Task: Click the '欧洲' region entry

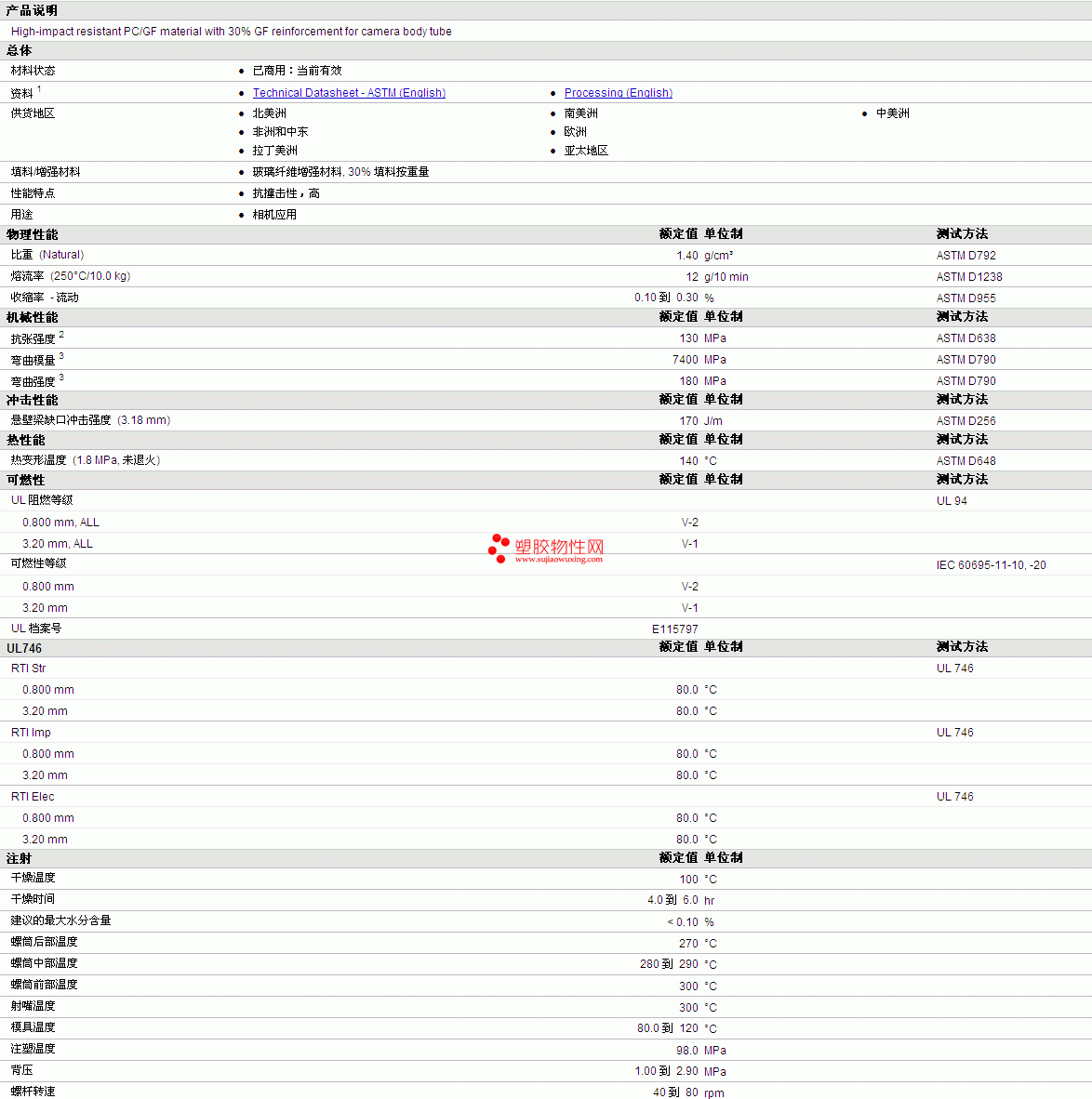Action: pos(575,132)
